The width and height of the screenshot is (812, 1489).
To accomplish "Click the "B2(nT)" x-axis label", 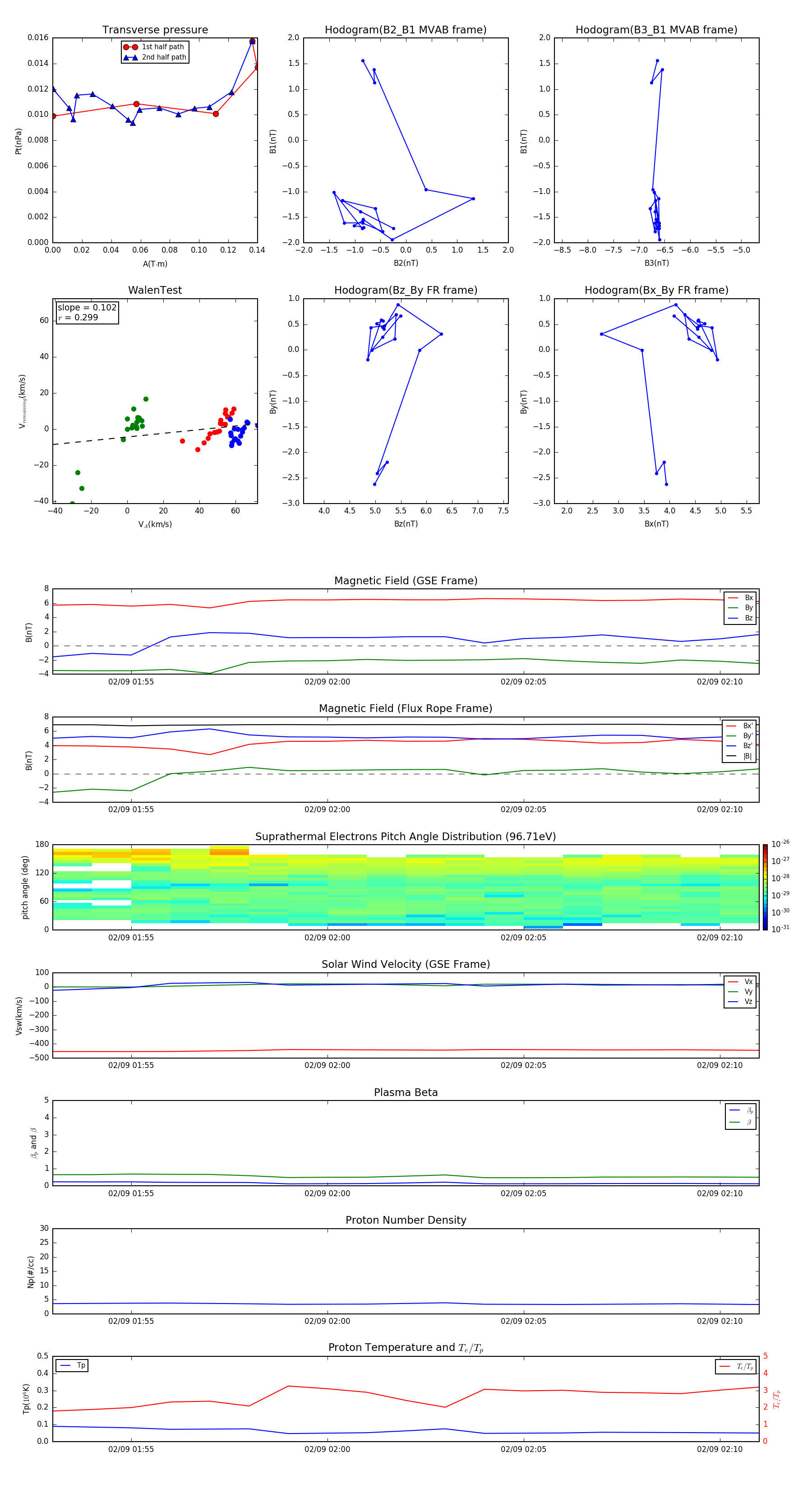I will click(x=406, y=263).
